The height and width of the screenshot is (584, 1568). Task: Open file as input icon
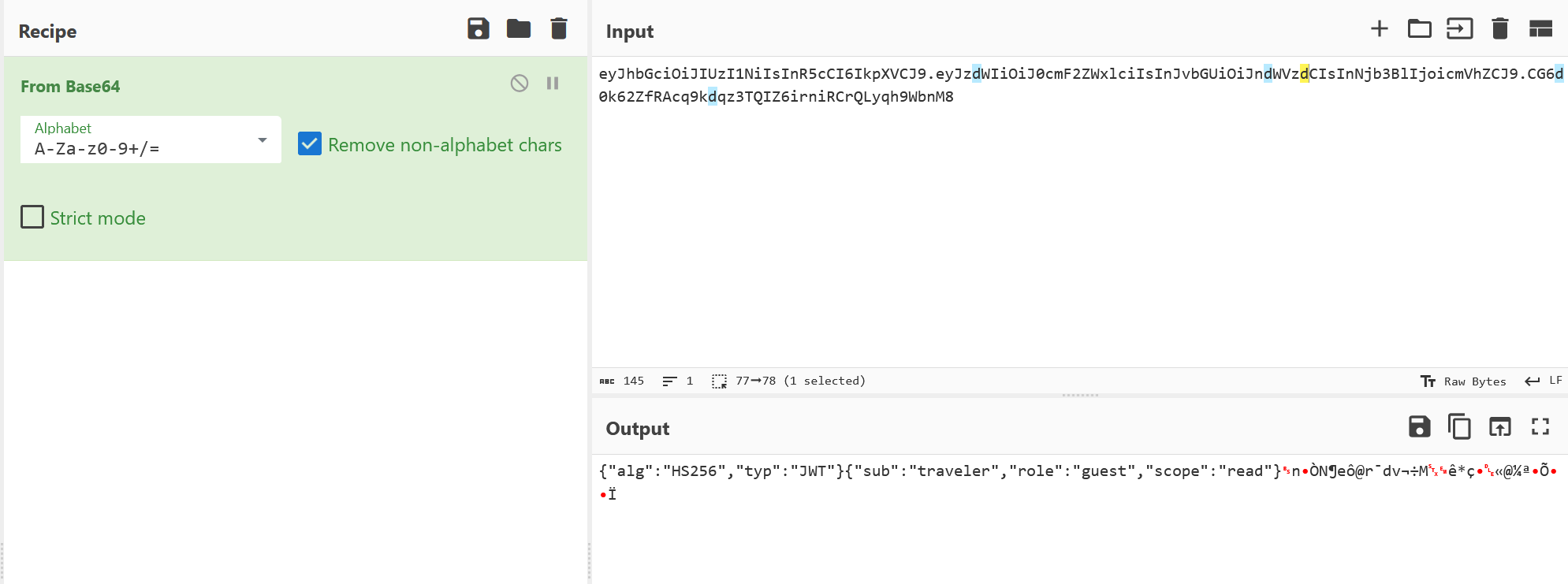[x=1460, y=29]
